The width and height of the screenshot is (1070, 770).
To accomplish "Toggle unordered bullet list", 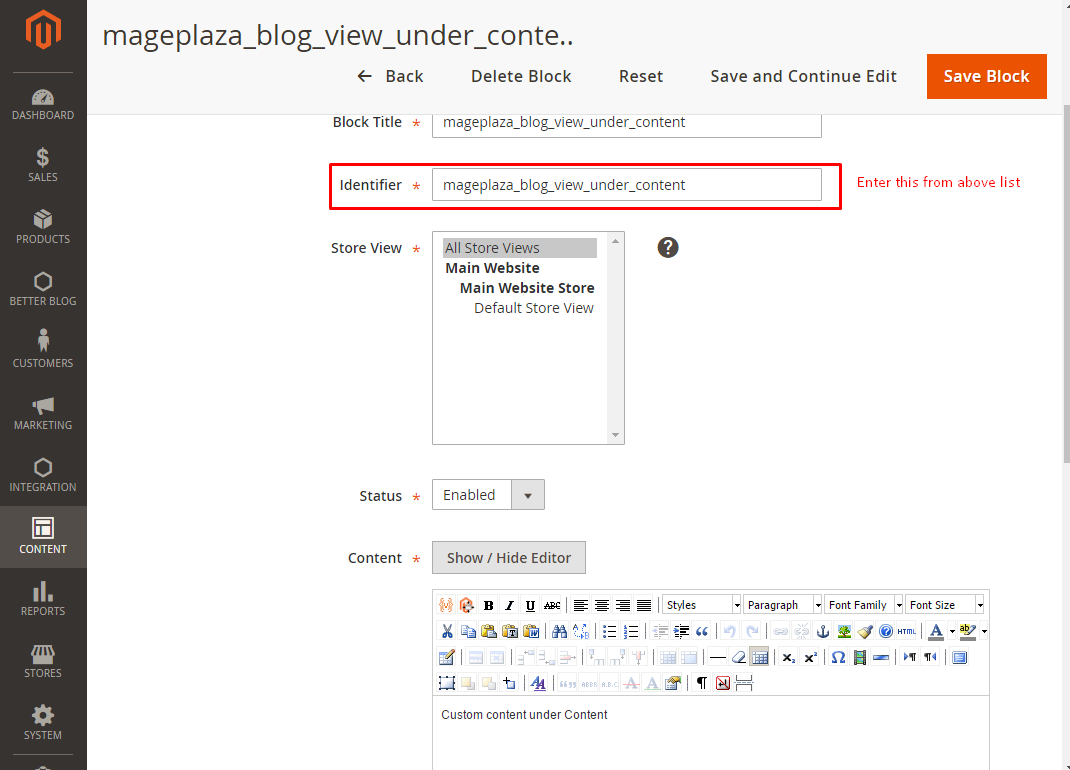I will click(609, 631).
